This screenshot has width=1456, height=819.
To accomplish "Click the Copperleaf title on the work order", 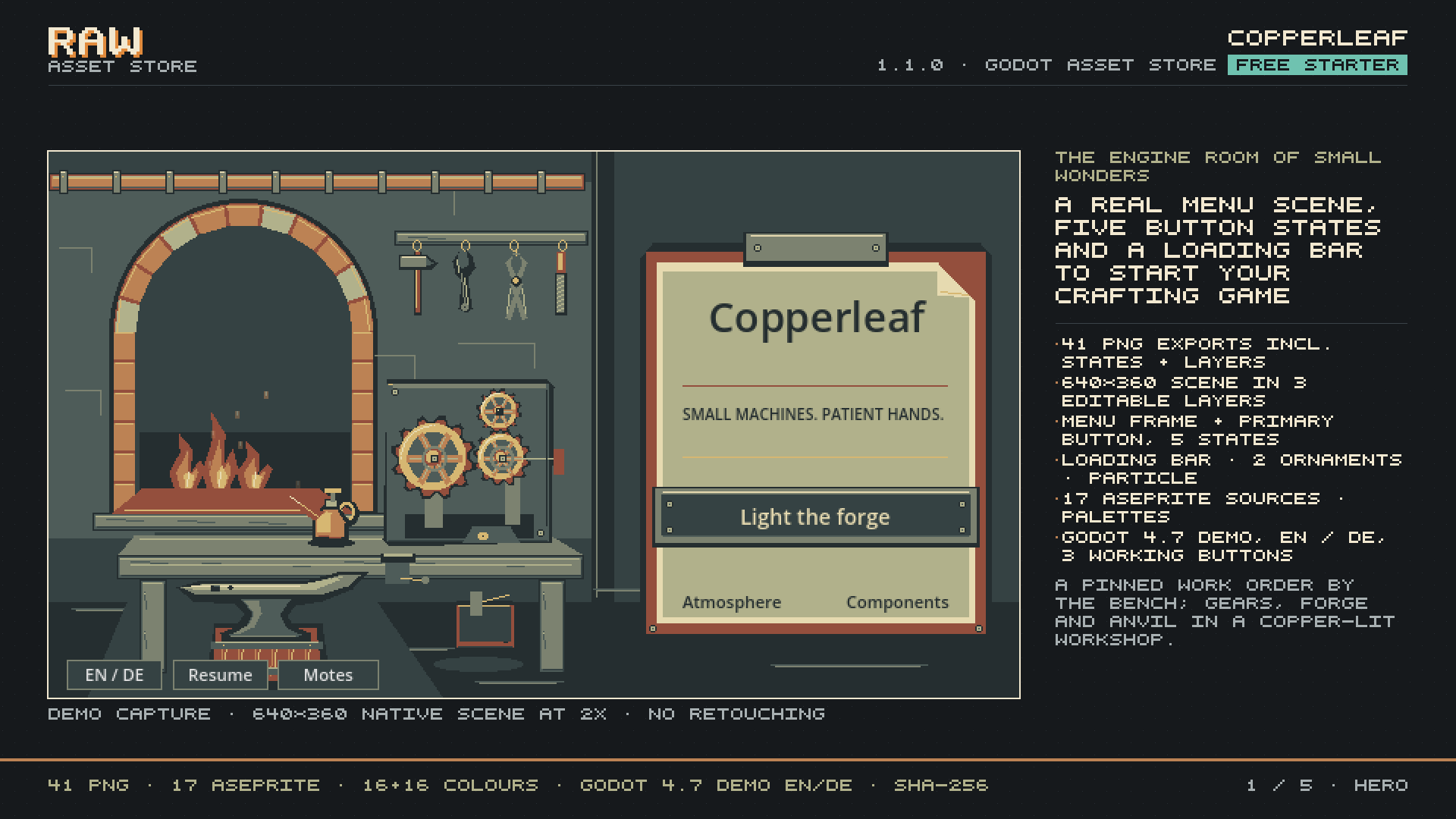I will point(817,317).
